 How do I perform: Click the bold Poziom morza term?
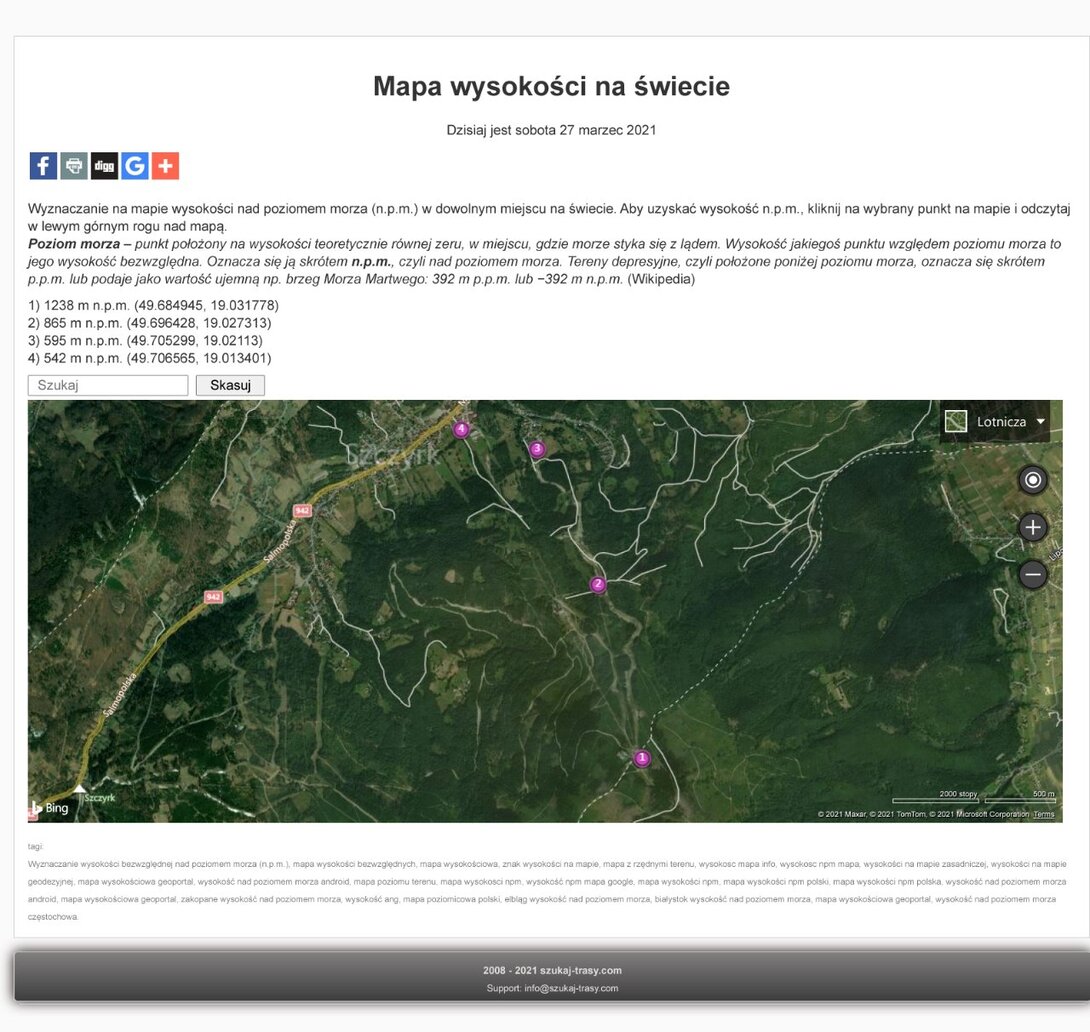point(74,244)
